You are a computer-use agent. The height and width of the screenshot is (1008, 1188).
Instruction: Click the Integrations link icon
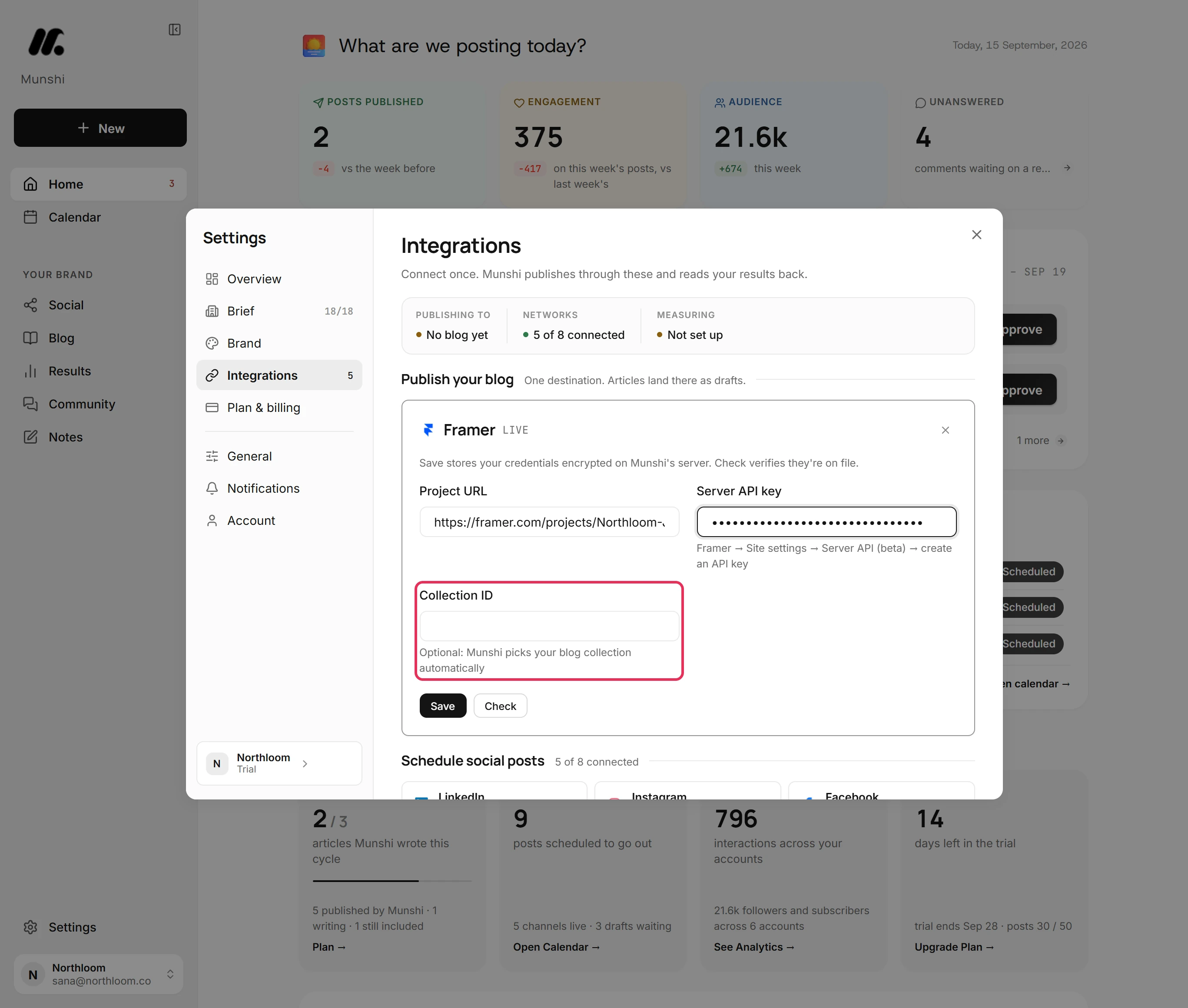click(212, 375)
